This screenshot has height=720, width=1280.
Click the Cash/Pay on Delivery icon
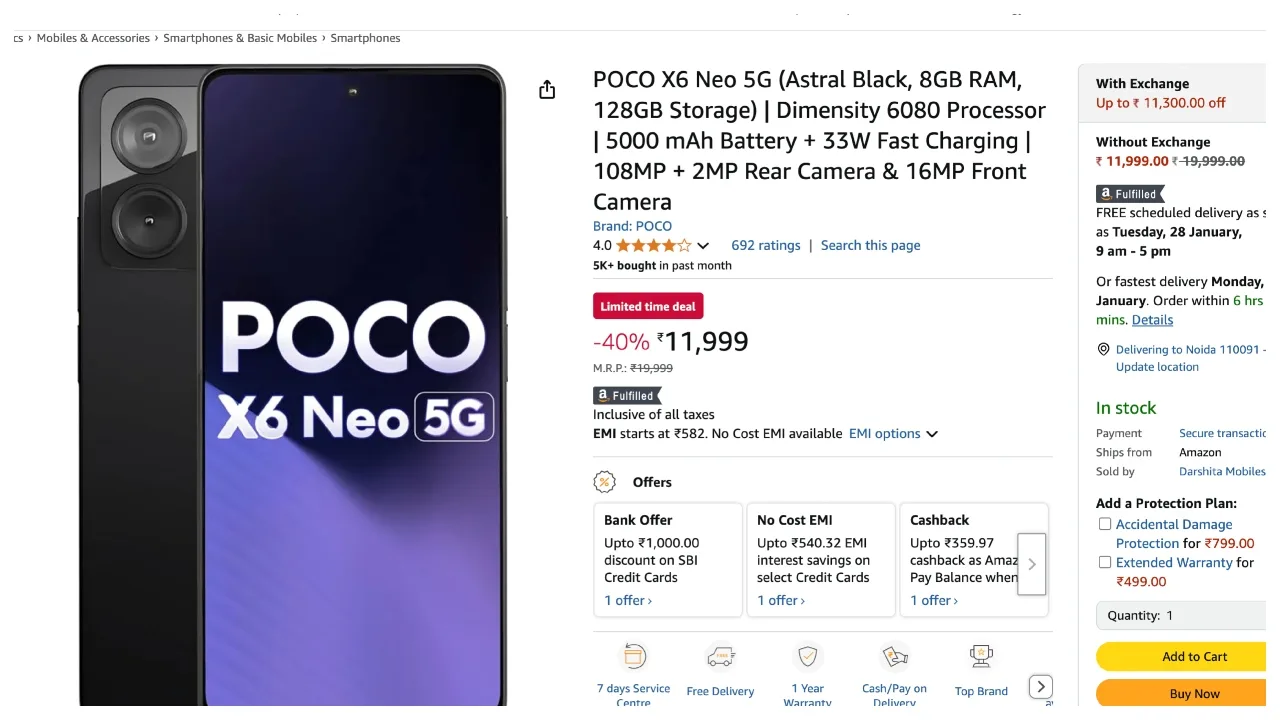894,657
